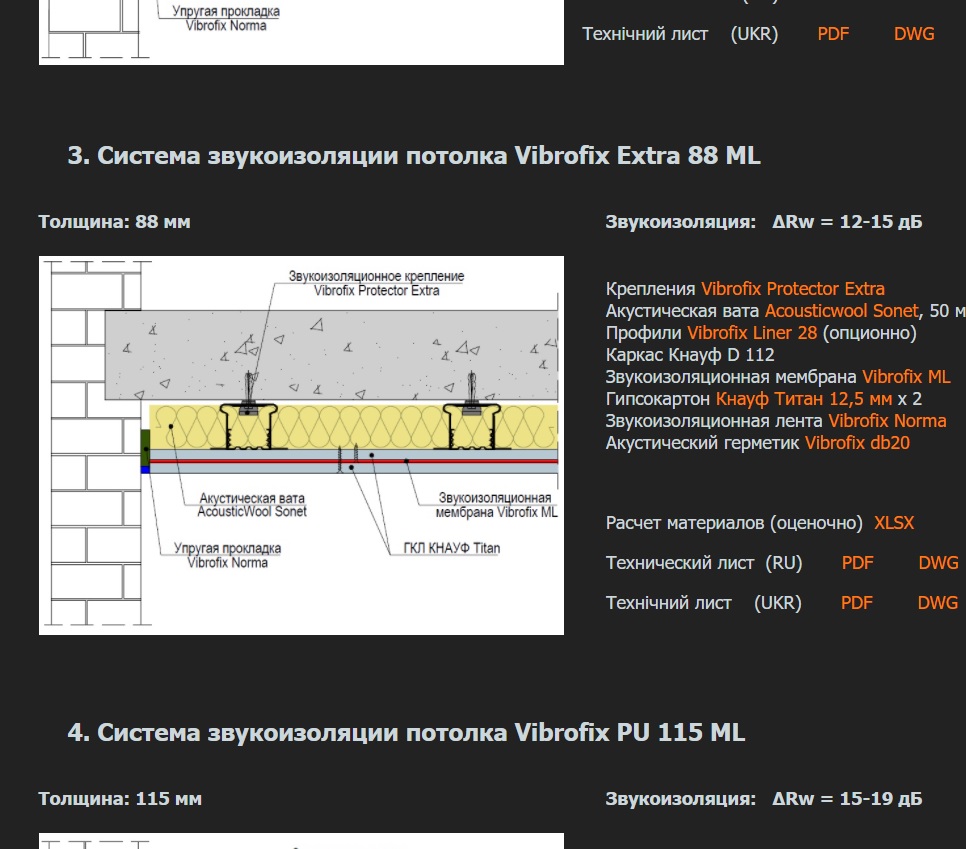
Task: Click the partial diagram above section 3 heading
Action: click(301, 32)
